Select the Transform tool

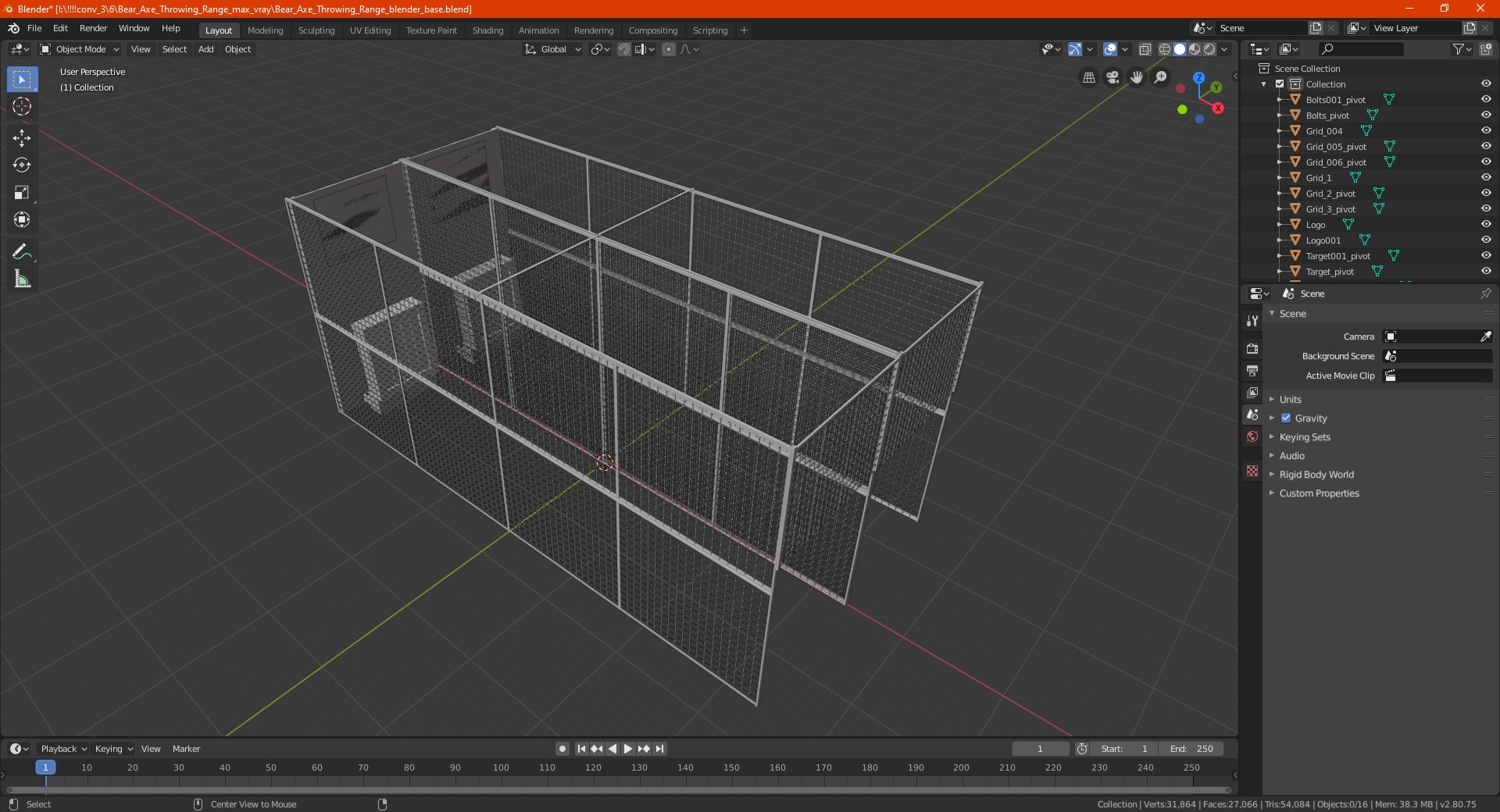(22, 220)
